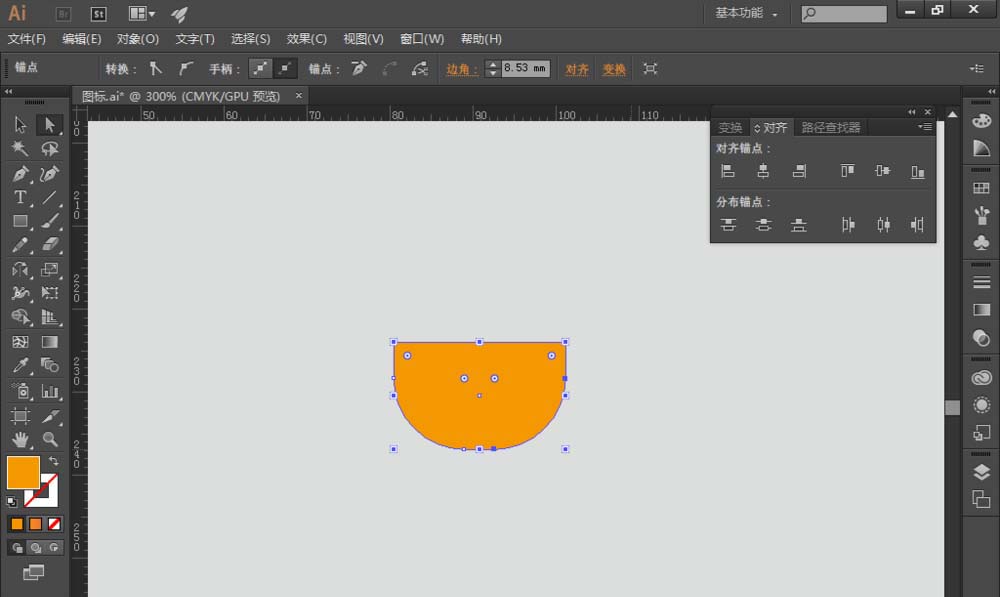Click horizontal align center anchor icon

(x=763, y=171)
